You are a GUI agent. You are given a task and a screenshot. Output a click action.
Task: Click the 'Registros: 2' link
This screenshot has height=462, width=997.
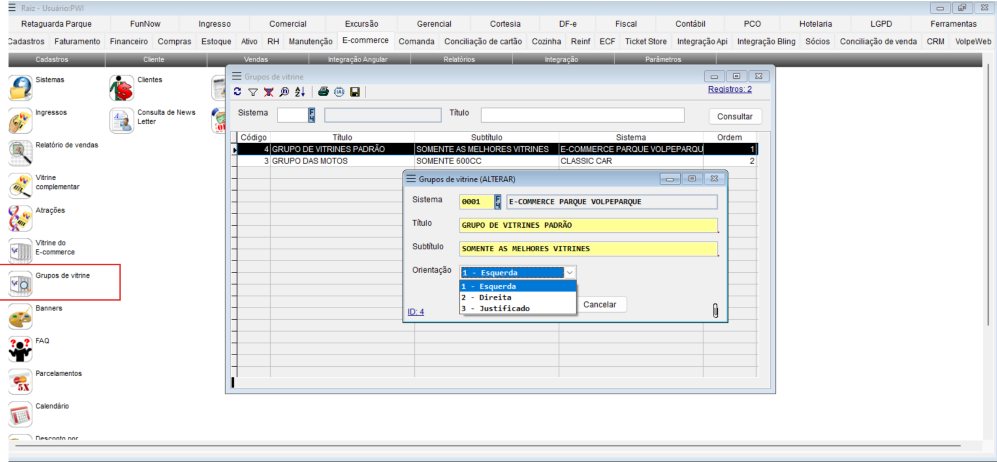coord(729,89)
